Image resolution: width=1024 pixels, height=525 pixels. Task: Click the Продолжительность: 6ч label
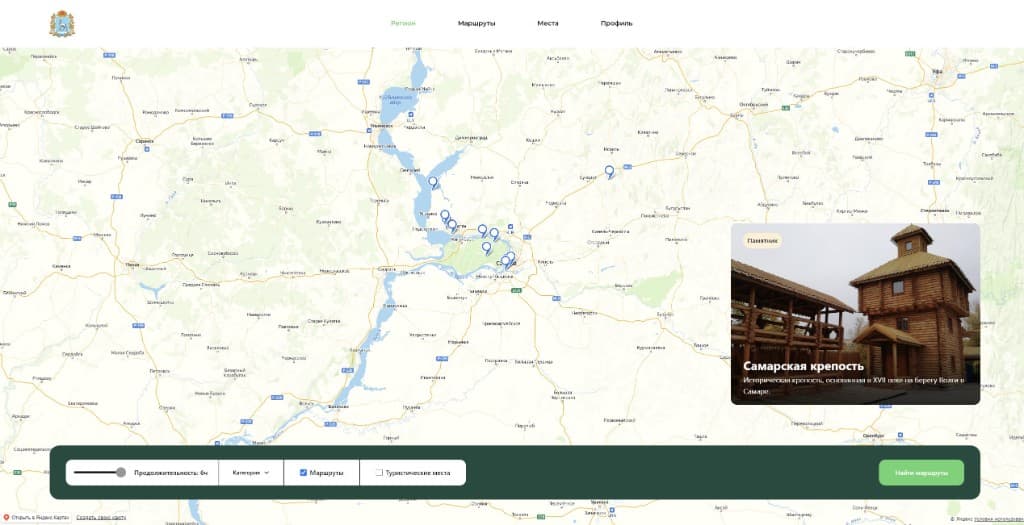pyautogui.click(x=171, y=473)
